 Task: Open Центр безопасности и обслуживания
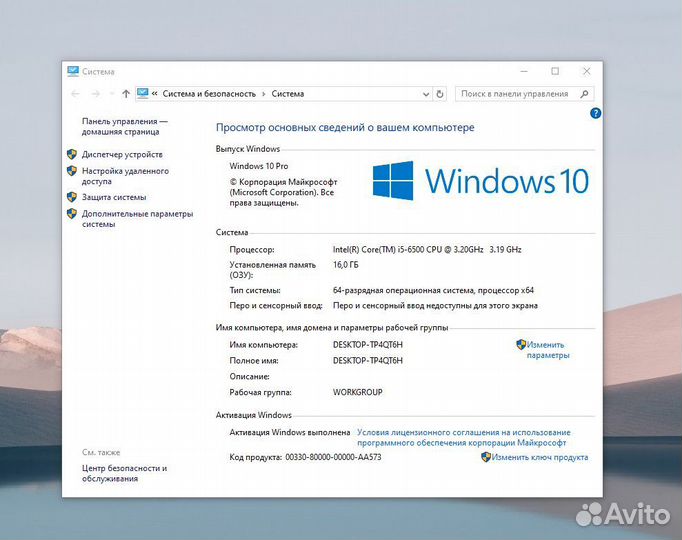pyautogui.click(x=124, y=473)
